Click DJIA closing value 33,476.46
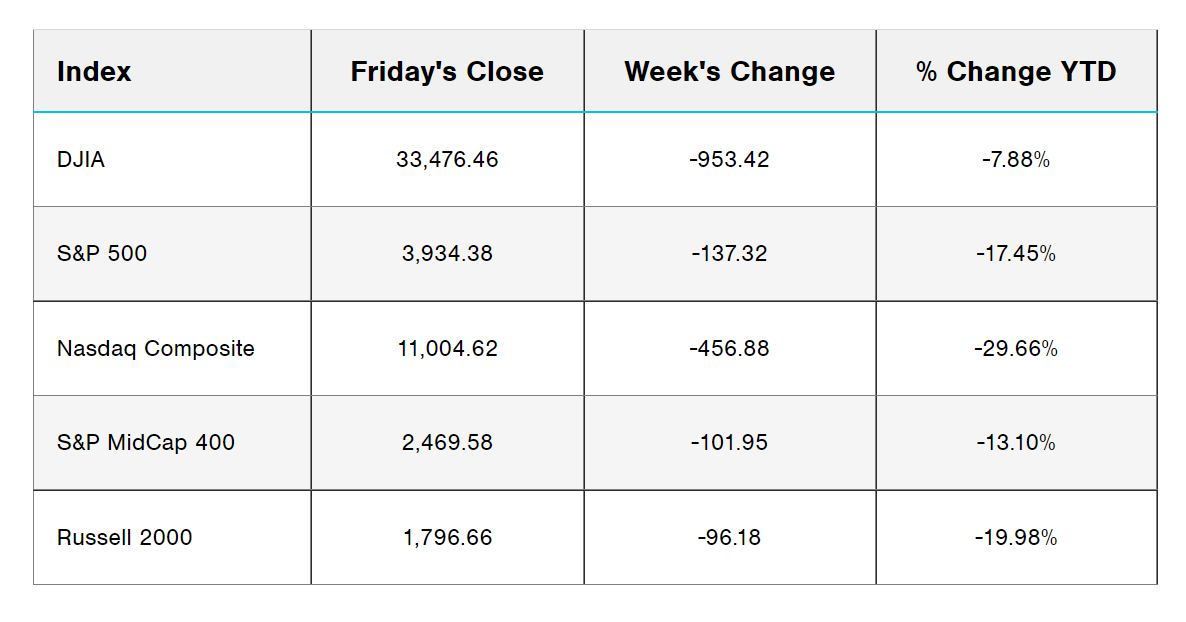 click(x=447, y=159)
